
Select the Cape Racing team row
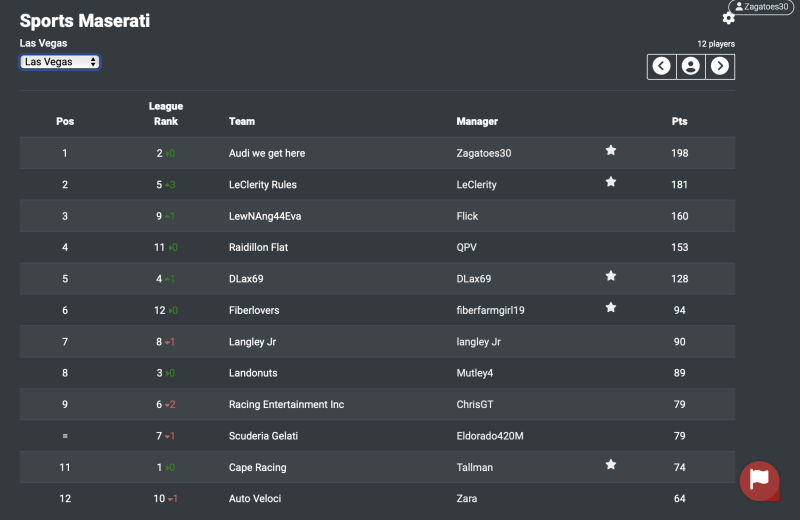(x=257, y=467)
